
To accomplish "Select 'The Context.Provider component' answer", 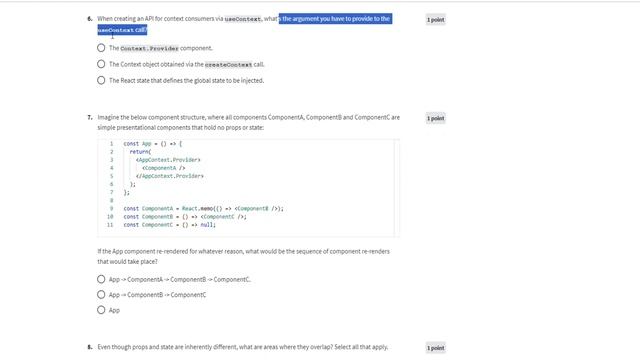I will click(x=101, y=48).
